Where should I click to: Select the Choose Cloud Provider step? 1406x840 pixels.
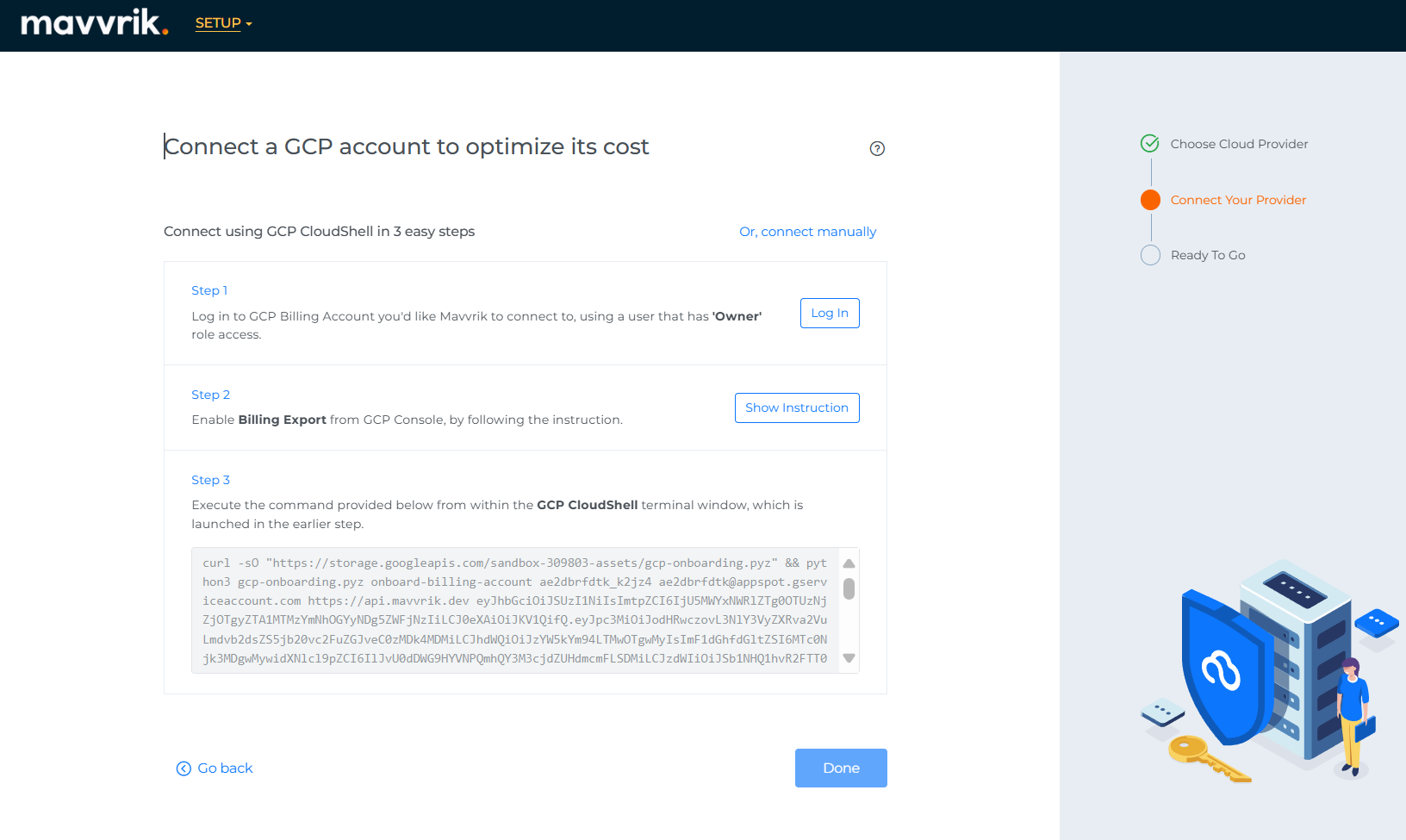(1239, 144)
